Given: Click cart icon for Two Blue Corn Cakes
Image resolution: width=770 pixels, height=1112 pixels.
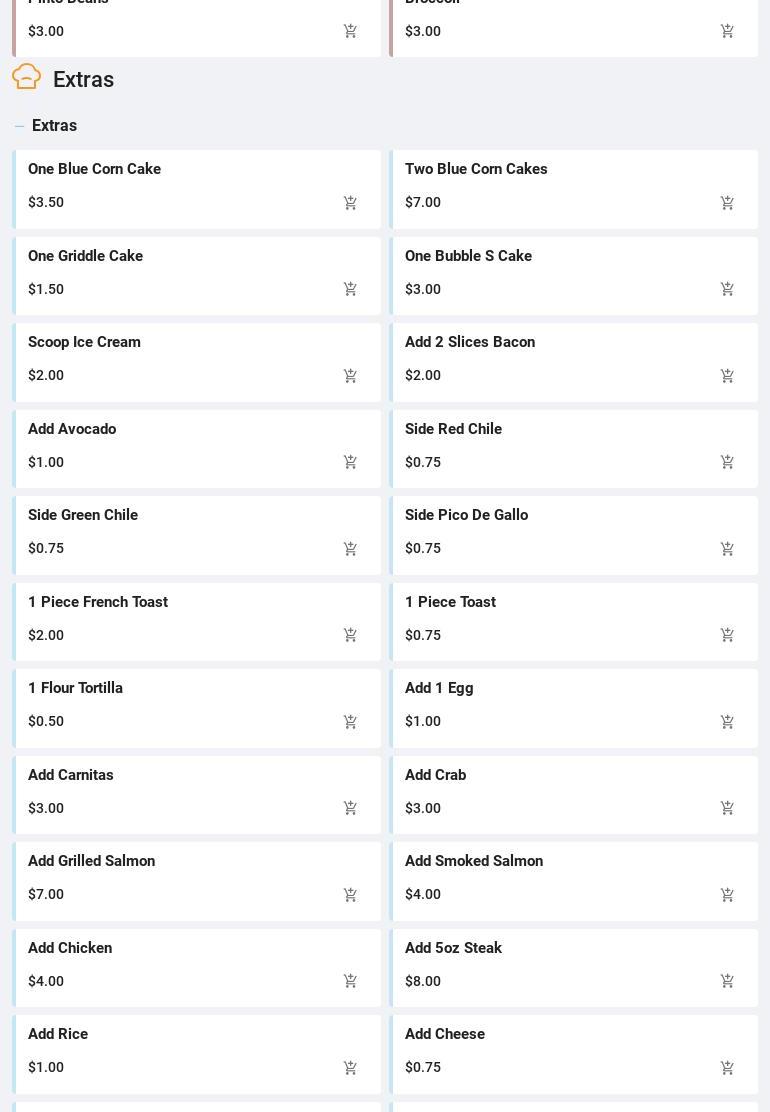Looking at the screenshot, I should point(727,203).
